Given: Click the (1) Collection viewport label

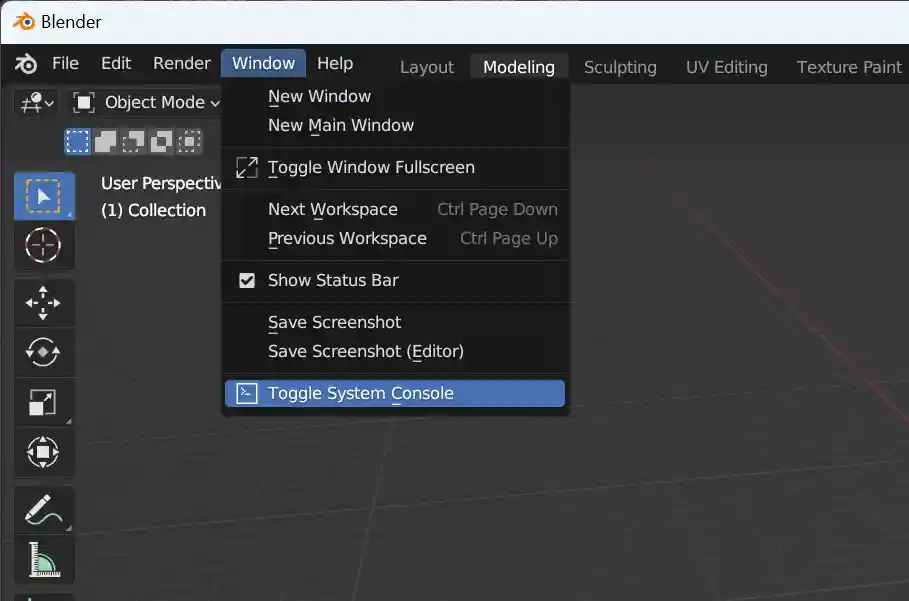Looking at the screenshot, I should click(154, 210).
